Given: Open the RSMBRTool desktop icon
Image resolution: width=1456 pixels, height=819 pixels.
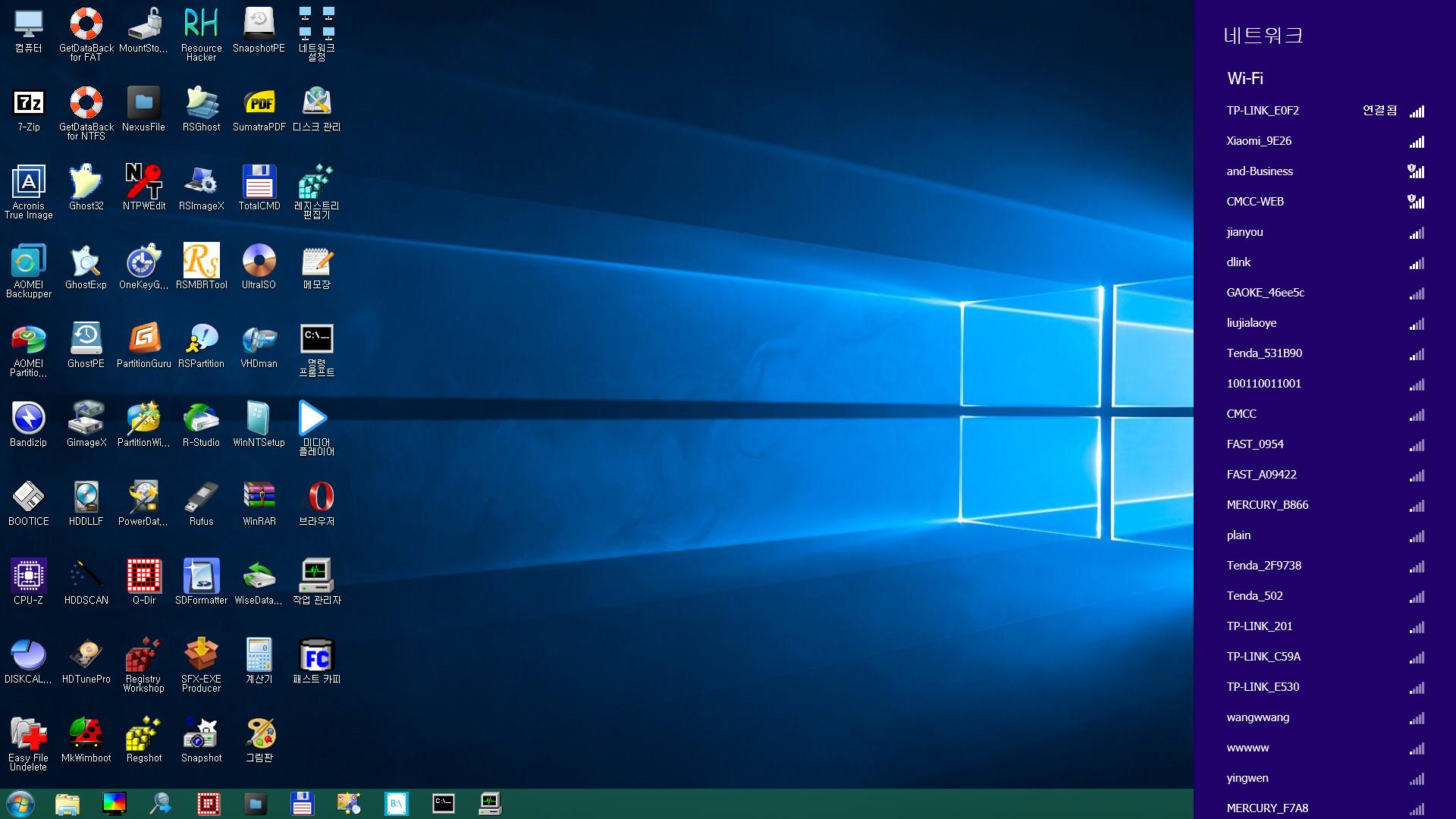Looking at the screenshot, I should click(201, 267).
